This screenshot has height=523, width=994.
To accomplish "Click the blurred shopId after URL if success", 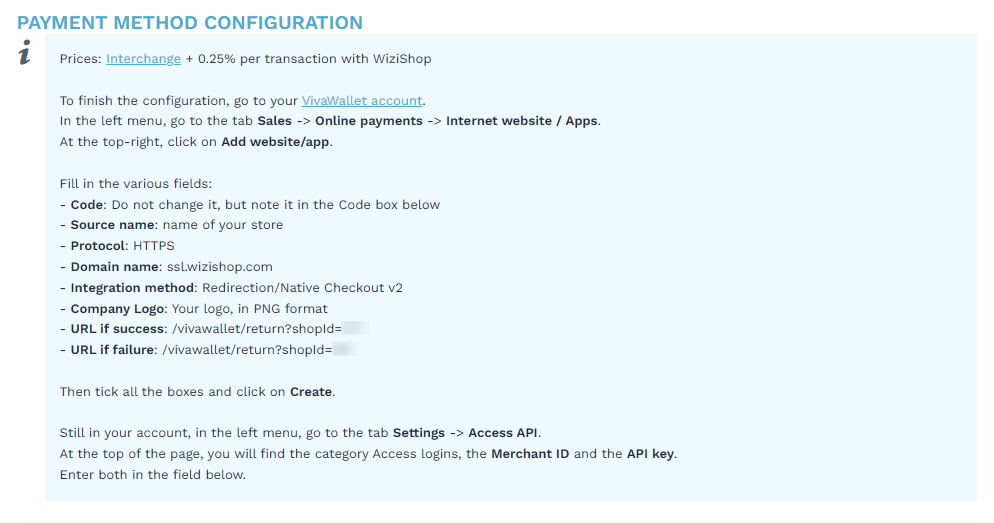I will coord(355,328).
